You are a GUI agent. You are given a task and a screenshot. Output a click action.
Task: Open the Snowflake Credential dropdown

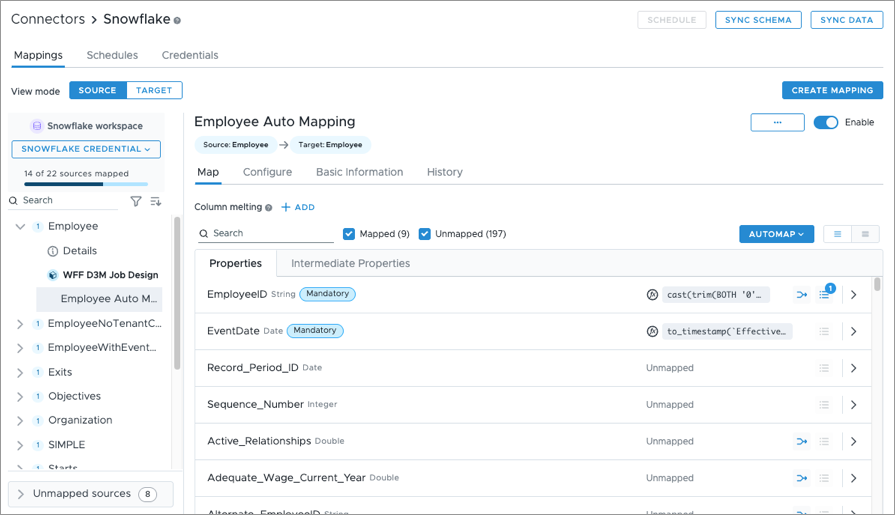86,149
